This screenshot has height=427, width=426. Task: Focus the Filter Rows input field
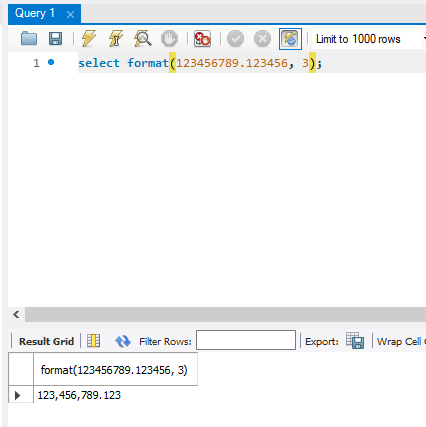246,340
